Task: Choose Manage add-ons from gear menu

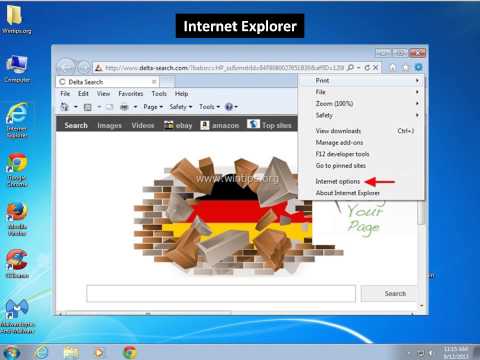Action: tap(361, 143)
